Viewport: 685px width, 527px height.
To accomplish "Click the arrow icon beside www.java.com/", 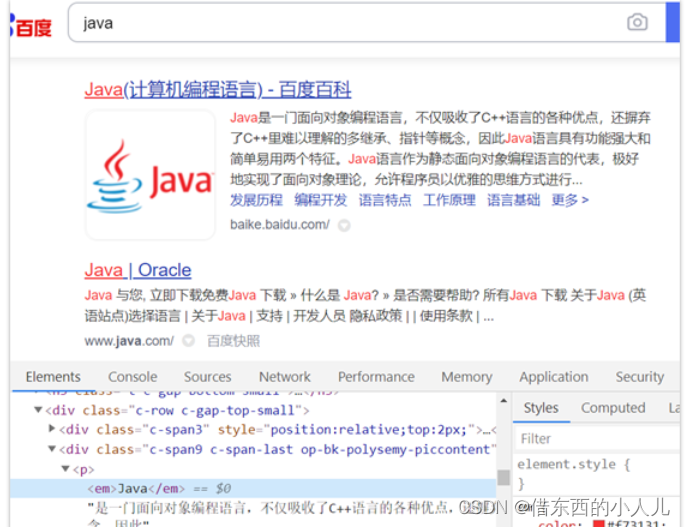I will coord(188,340).
